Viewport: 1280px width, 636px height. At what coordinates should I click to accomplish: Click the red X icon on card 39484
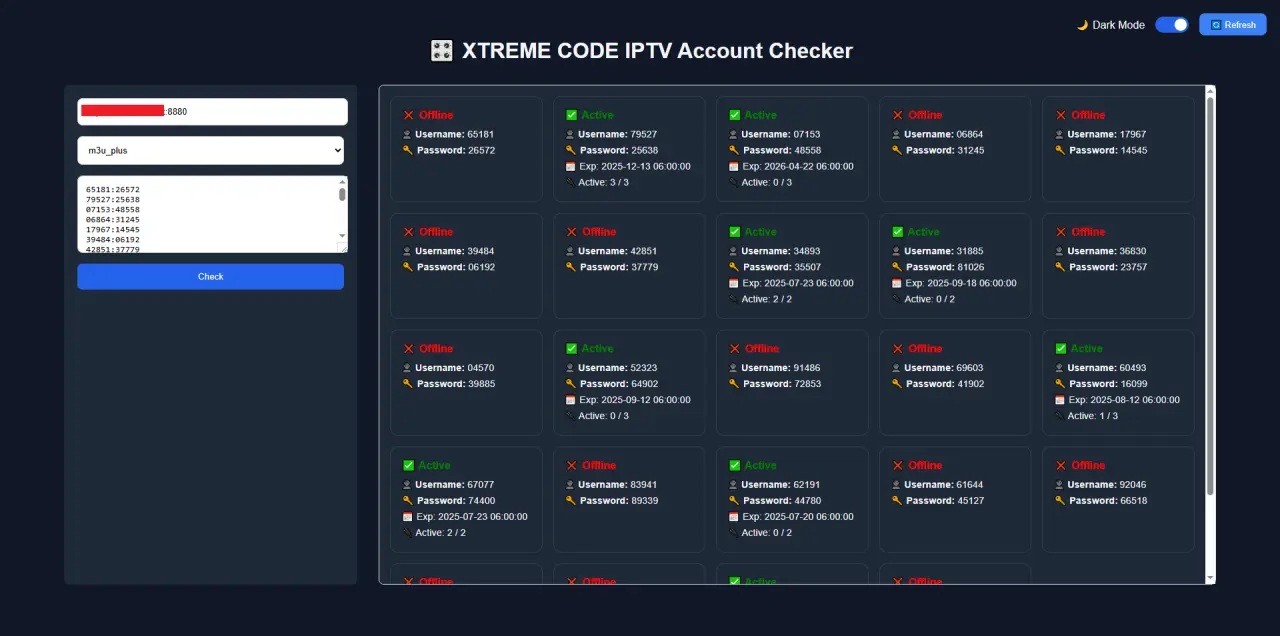(x=408, y=232)
